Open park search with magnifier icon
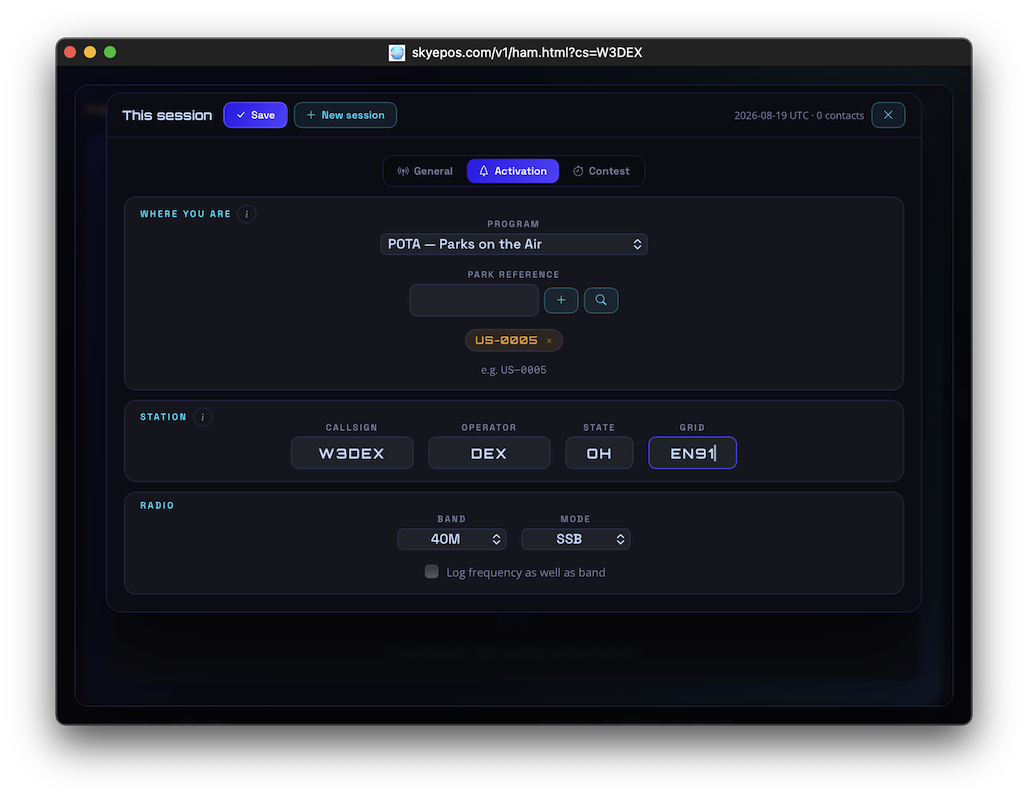This screenshot has width=1028, height=799. pos(601,300)
